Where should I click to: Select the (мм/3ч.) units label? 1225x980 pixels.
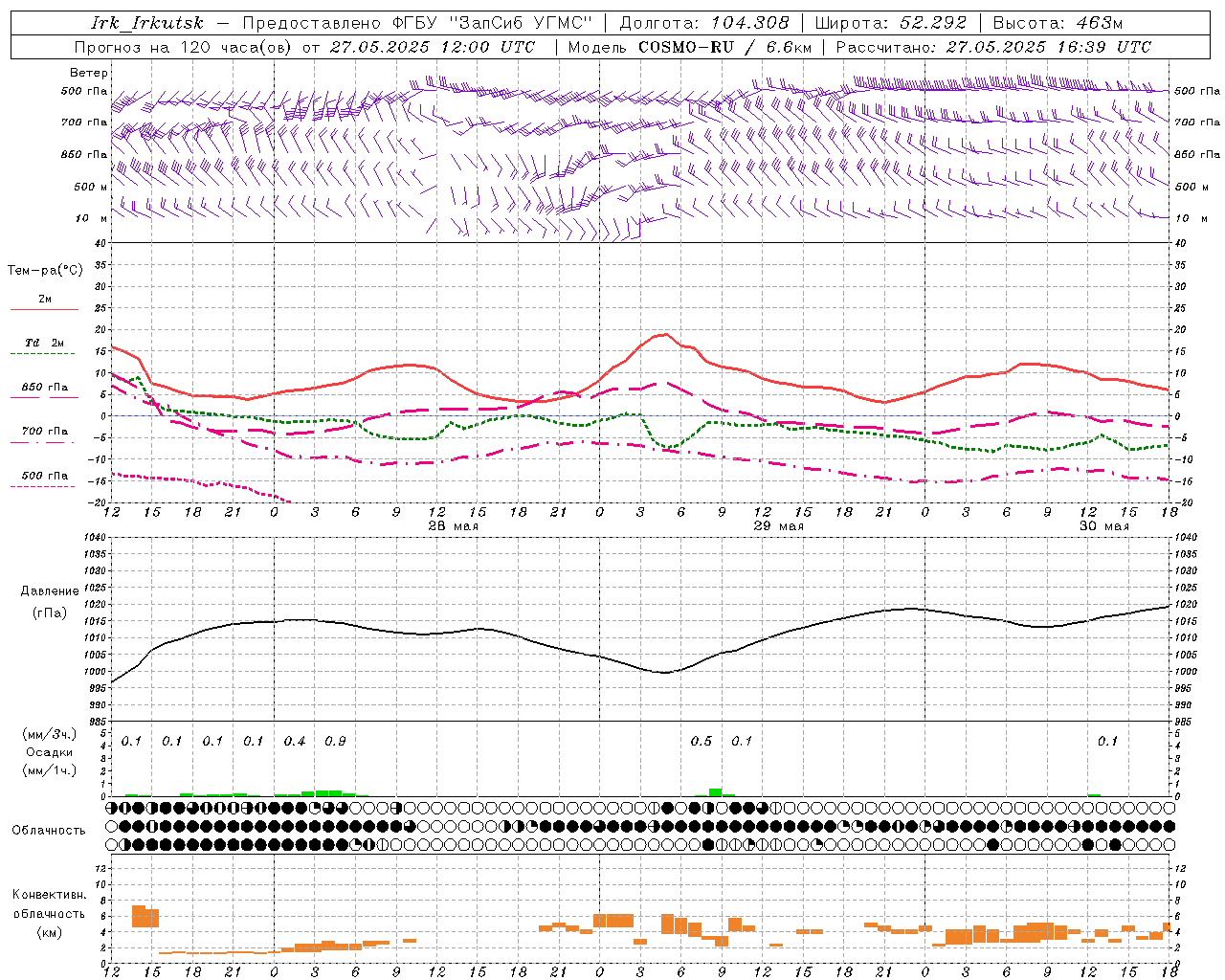pyautogui.click(x=49, y=734)
